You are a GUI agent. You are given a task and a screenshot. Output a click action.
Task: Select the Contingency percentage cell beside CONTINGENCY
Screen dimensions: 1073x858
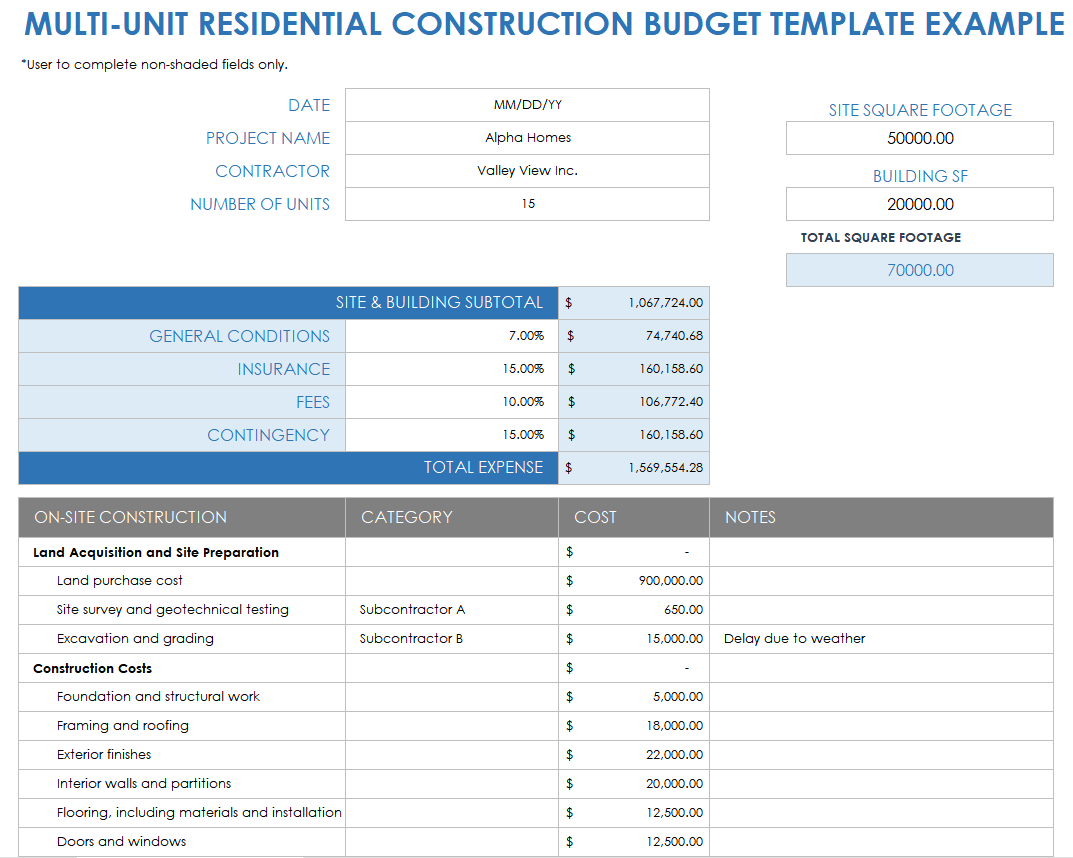452,434
